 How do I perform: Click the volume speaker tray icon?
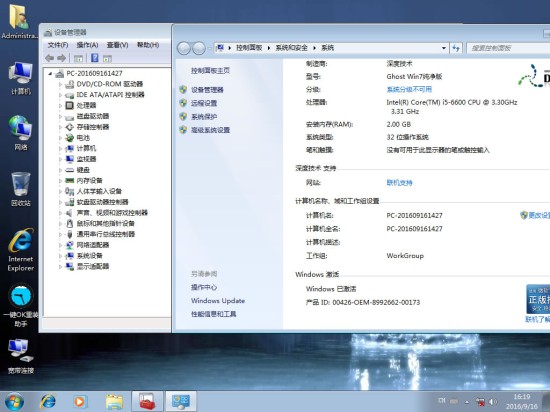[493, 401]
